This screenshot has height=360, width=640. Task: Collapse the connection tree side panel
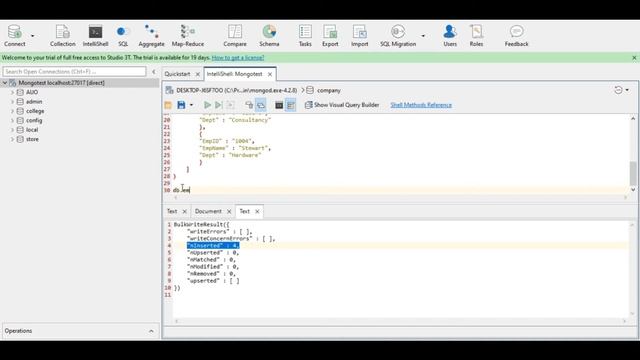point(154,71)
